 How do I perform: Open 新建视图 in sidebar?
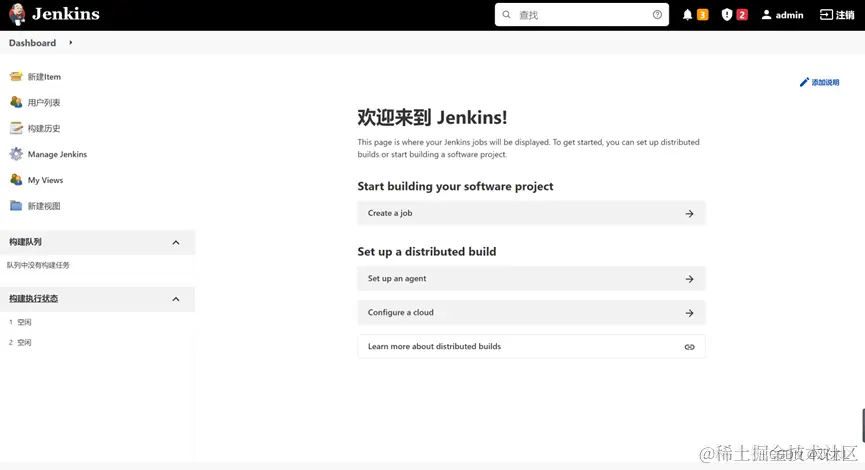click(x=44, y=206)
